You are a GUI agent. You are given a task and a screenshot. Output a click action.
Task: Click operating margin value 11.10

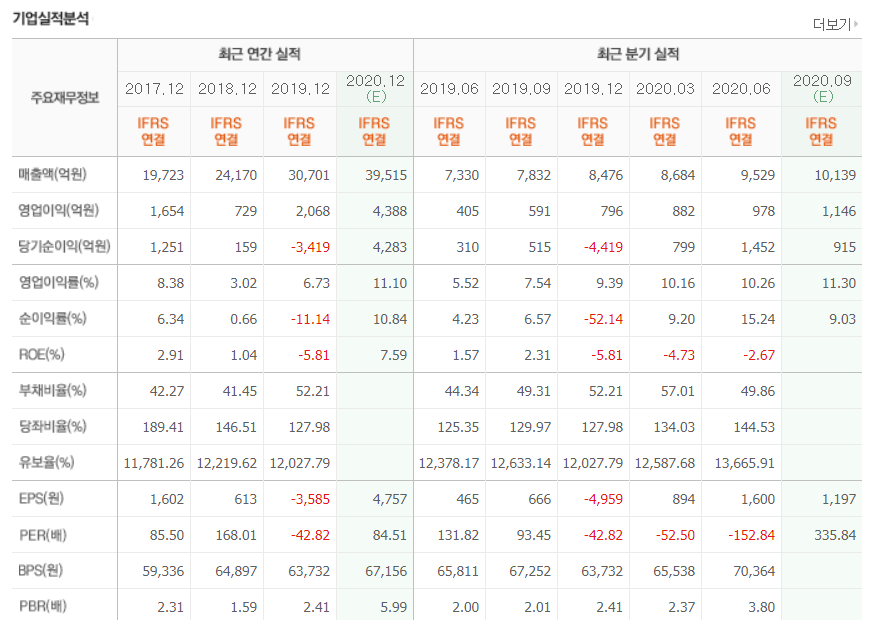390,283
